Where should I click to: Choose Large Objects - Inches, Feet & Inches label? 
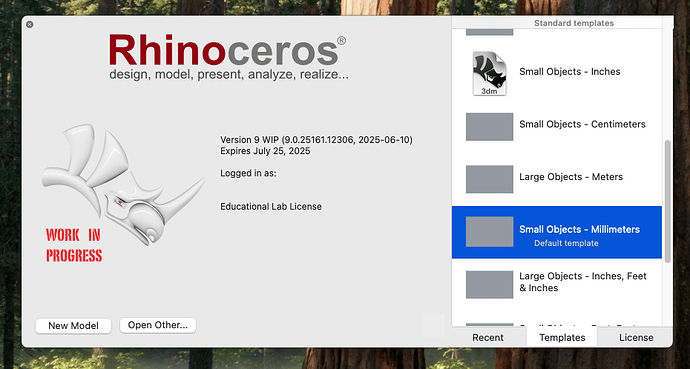583,282
